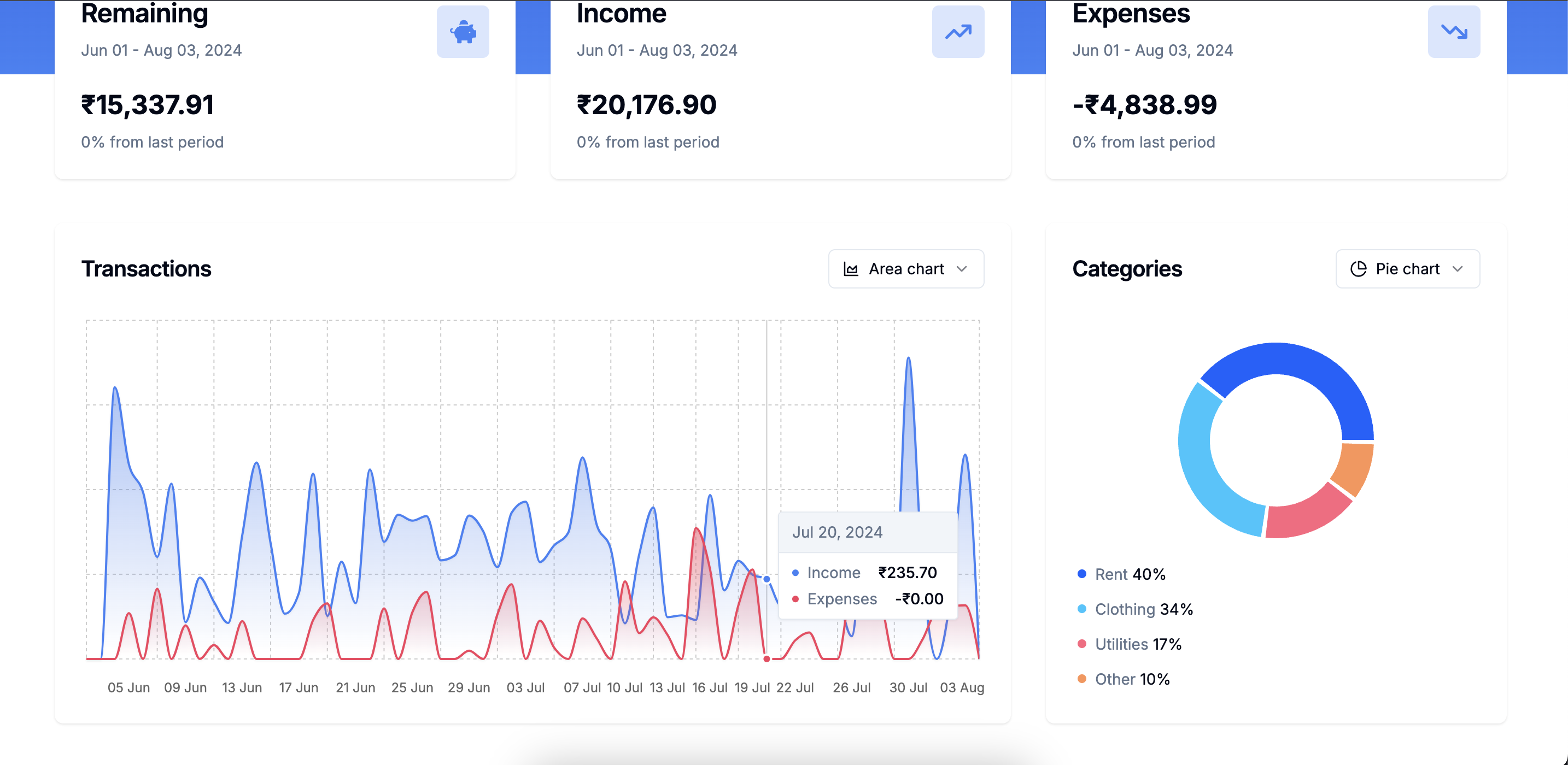
Task: Click the area chart icon in Transactions selector
Action: (852, 268)
